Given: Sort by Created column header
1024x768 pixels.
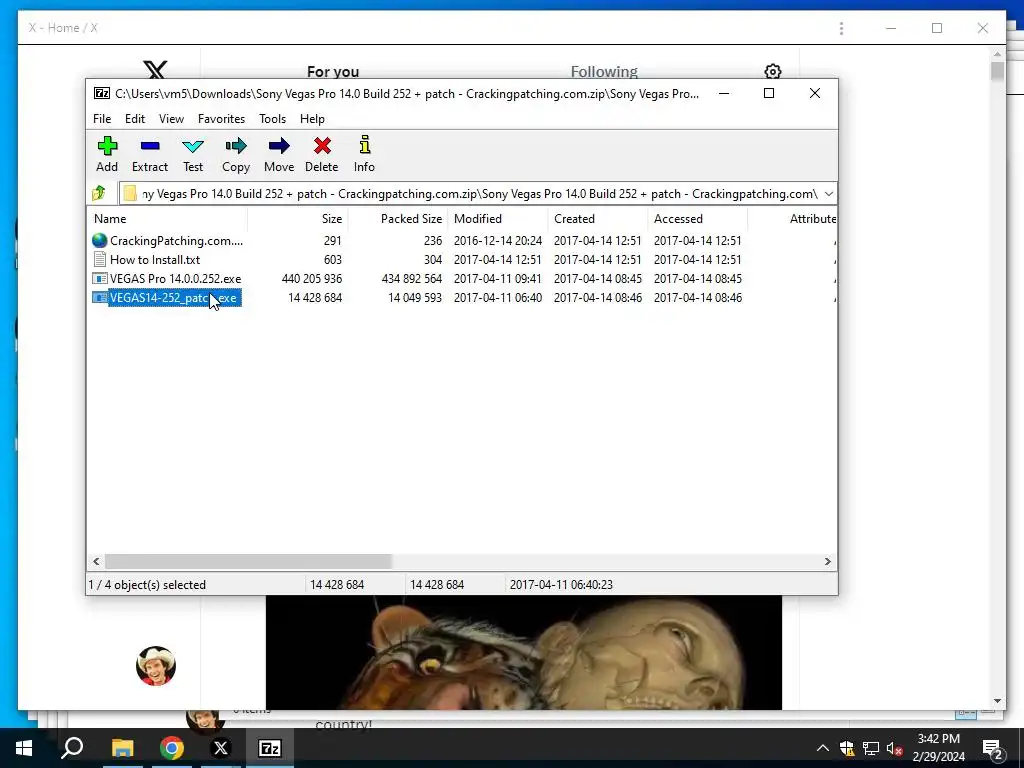Looking at the screenshot, I should 597,219.
